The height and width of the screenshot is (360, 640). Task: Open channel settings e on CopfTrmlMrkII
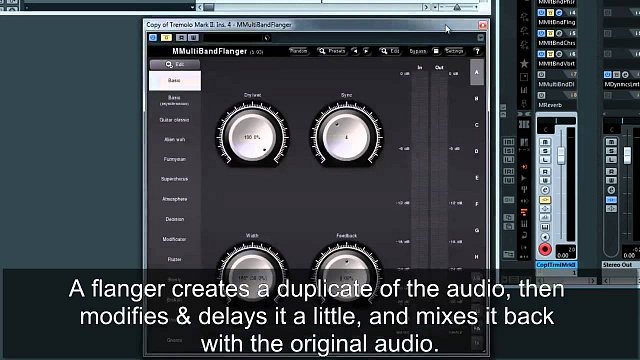tap(545, 190)
